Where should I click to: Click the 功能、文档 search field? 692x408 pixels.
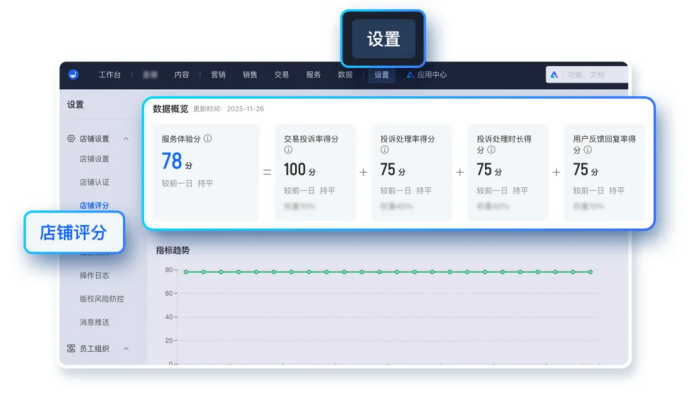click(587, 75)
